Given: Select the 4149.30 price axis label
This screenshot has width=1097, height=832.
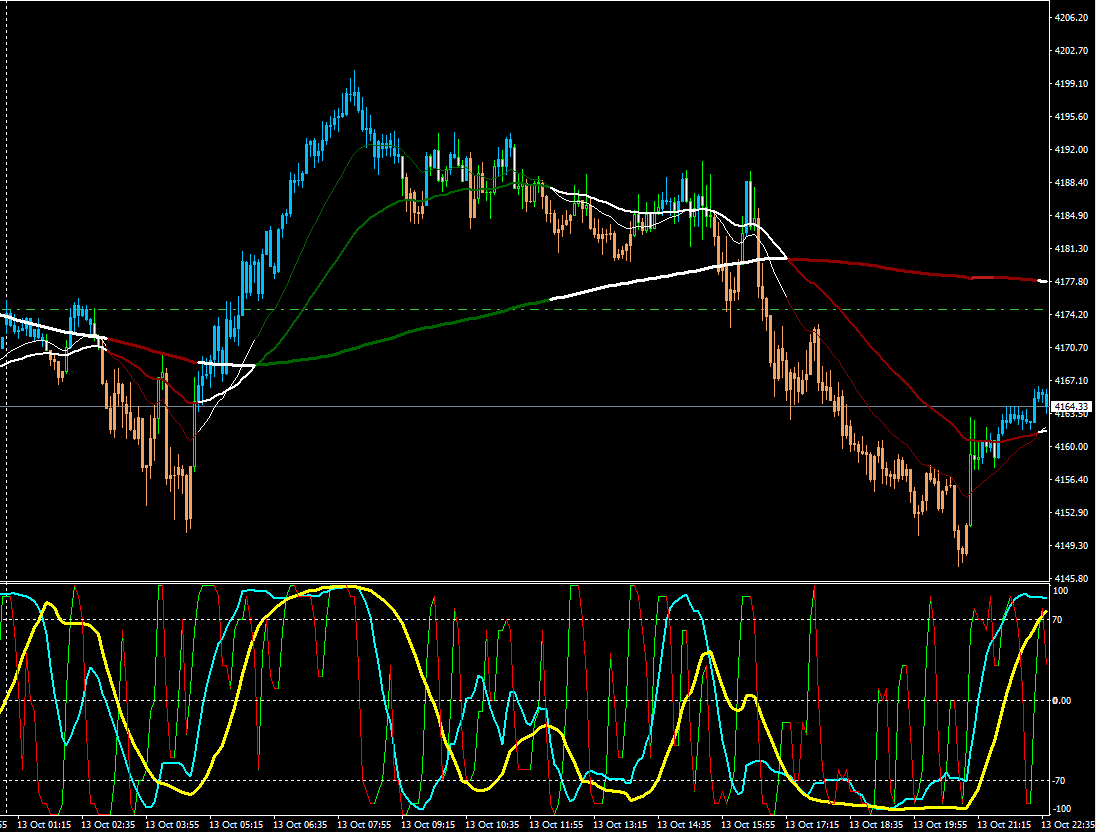Looking at the screenshot, I should click(1071, 545).
